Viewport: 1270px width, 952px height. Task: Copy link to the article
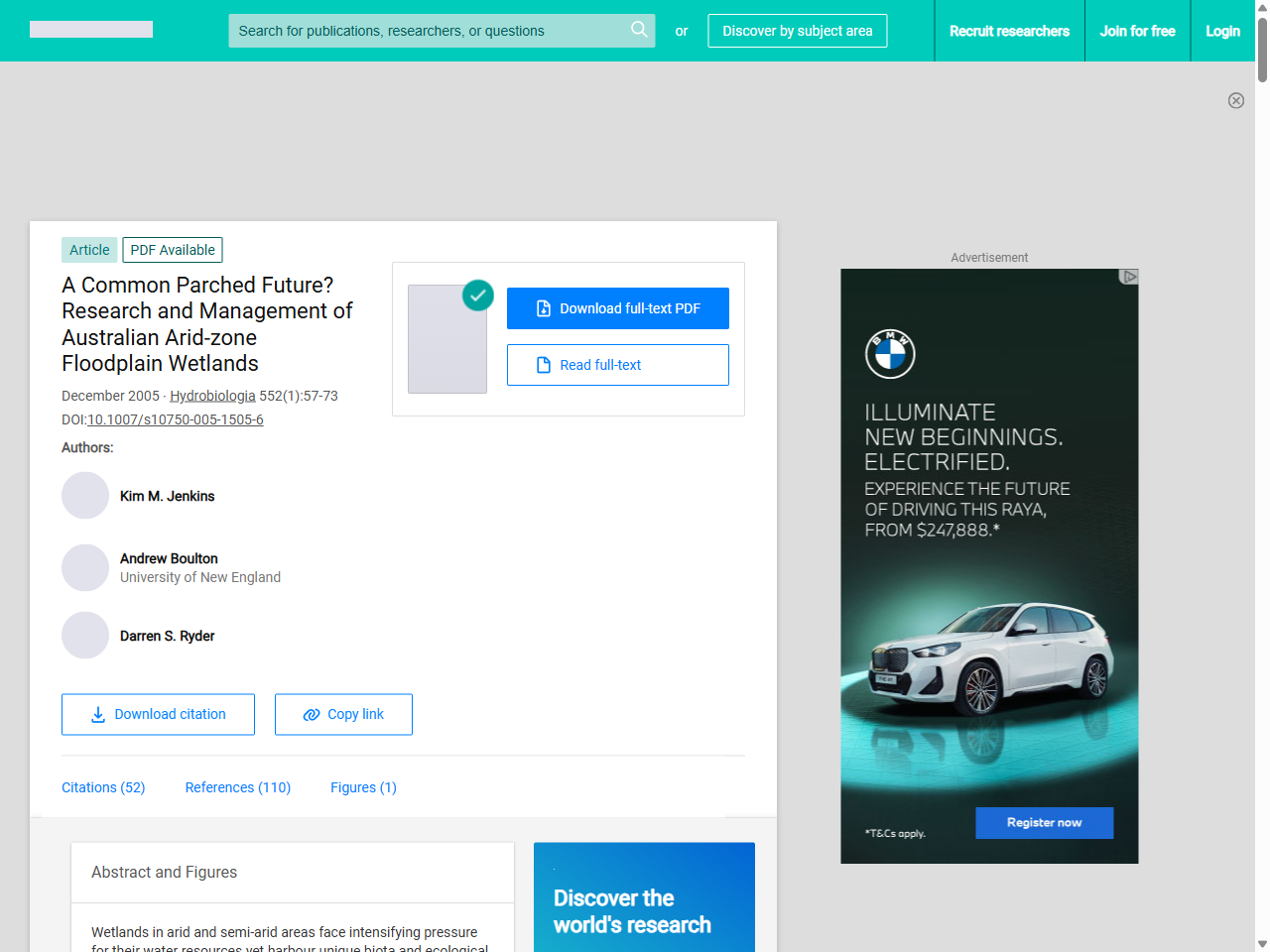click(343, 714)
